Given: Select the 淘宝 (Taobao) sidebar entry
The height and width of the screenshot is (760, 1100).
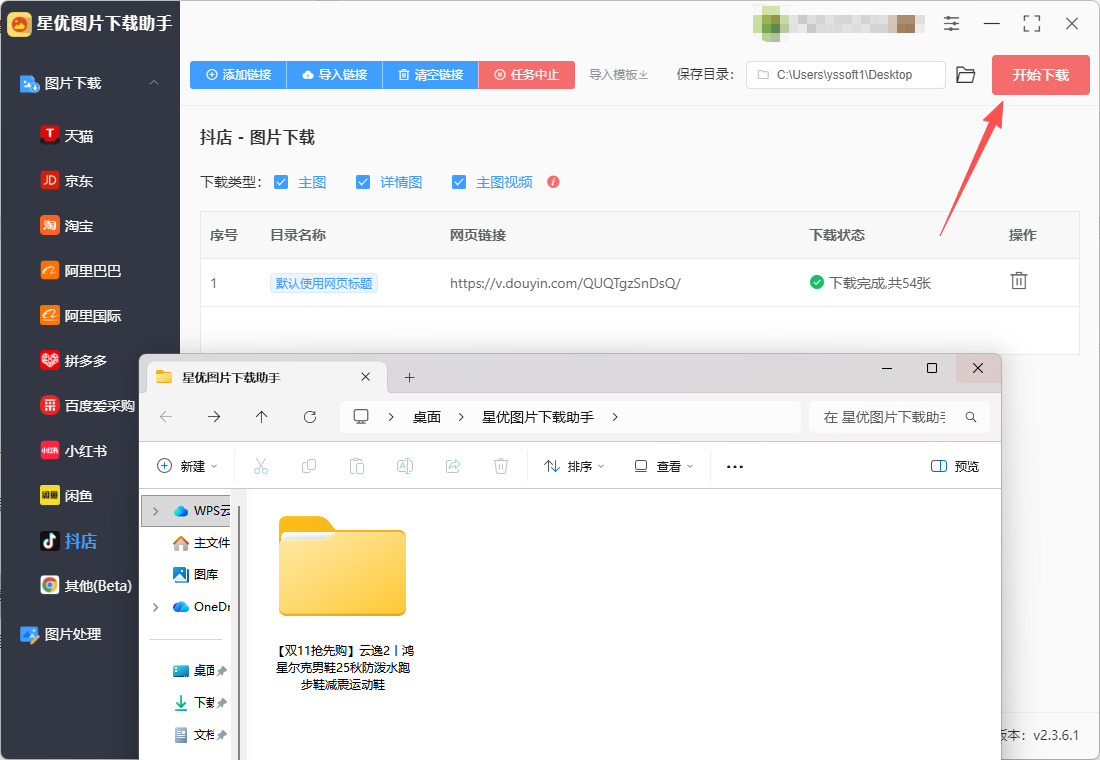Looking at the screenshot, I should (67, 225).
